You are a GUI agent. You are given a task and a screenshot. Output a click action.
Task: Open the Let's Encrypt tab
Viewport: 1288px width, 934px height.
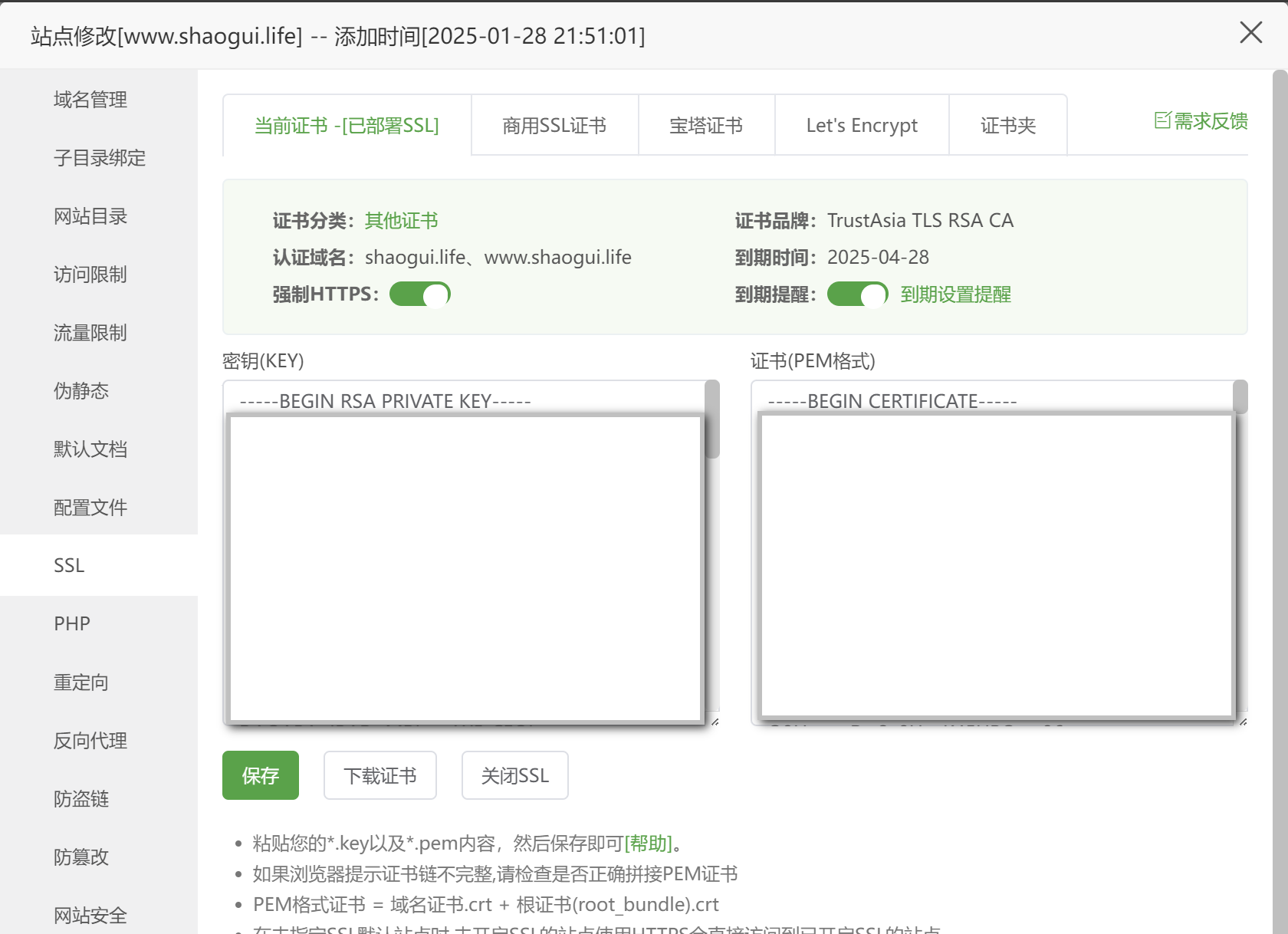coord(862,125)
